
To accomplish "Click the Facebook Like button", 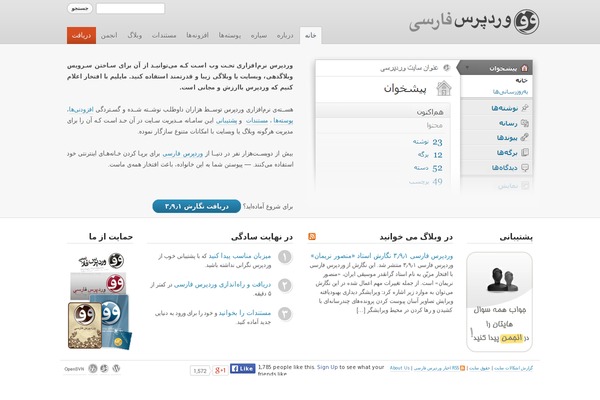I will click(x=243, y=368).
